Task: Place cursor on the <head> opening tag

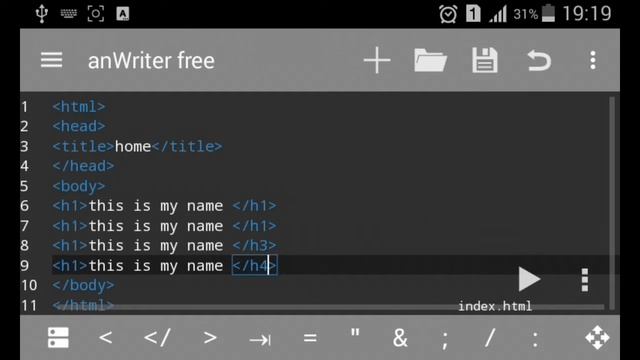Action: 78,127
